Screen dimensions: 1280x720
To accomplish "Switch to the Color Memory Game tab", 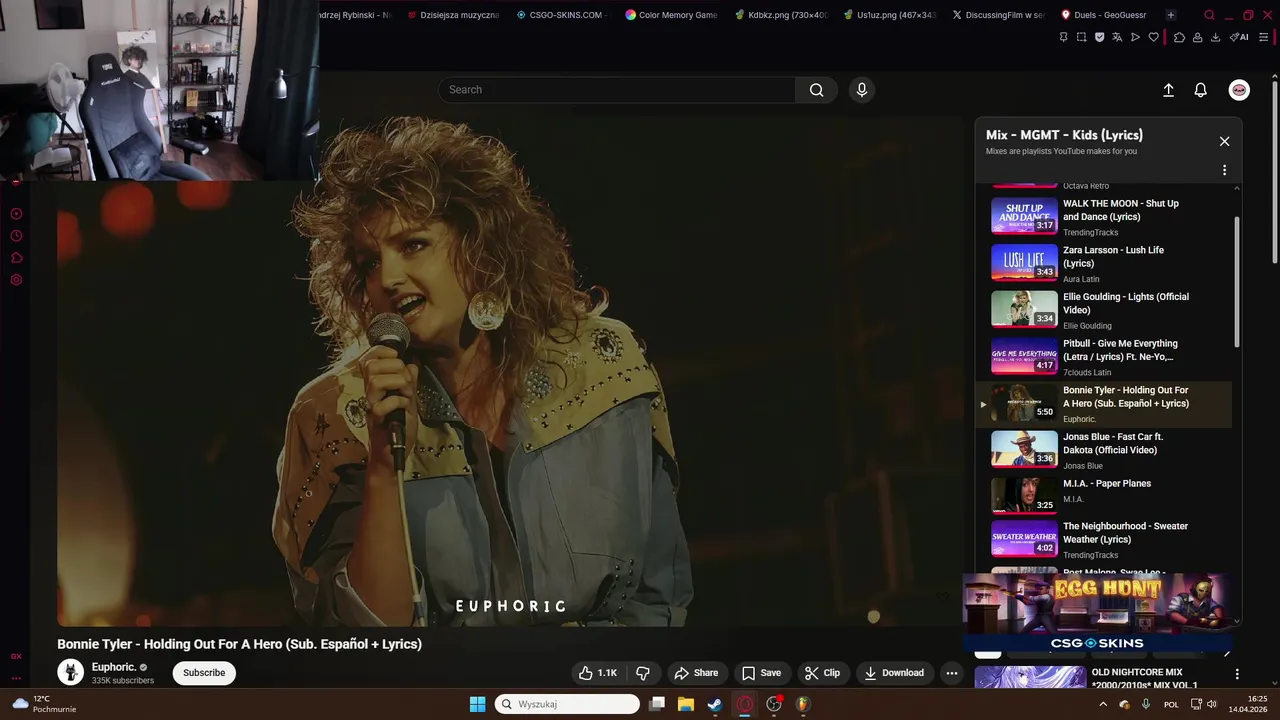I will [x=672, y=15].
